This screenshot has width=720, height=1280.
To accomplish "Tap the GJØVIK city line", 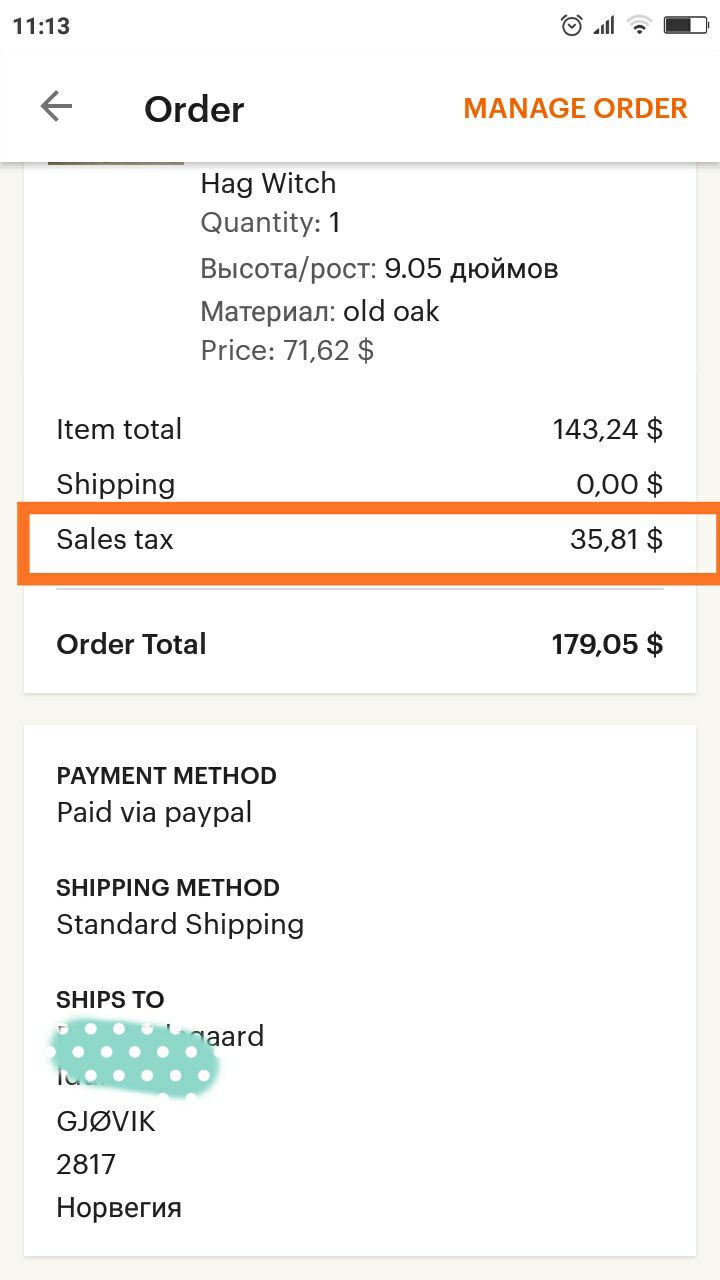I will [106, 1122].
